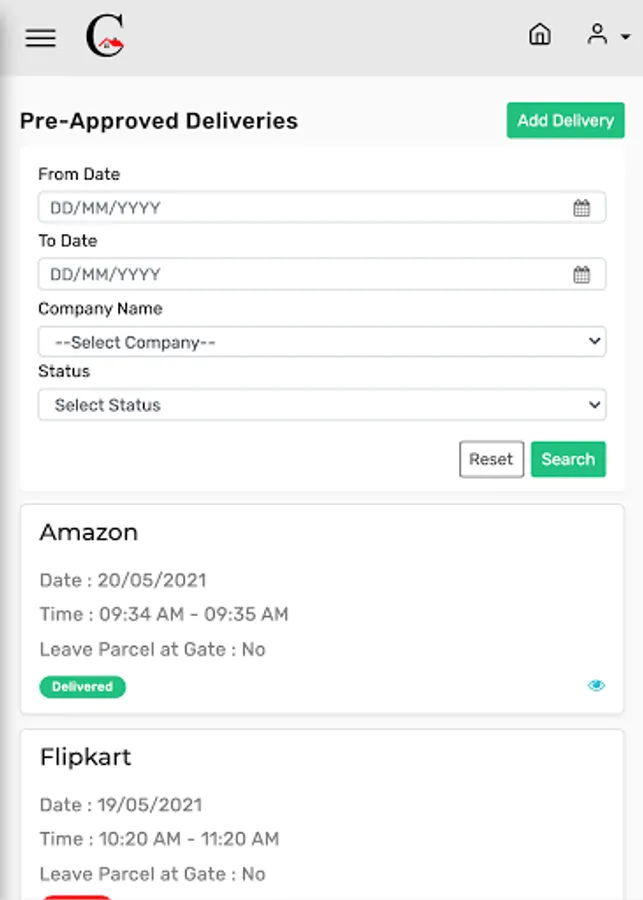Open the From Date calendar picker icon

pos(582,208)
